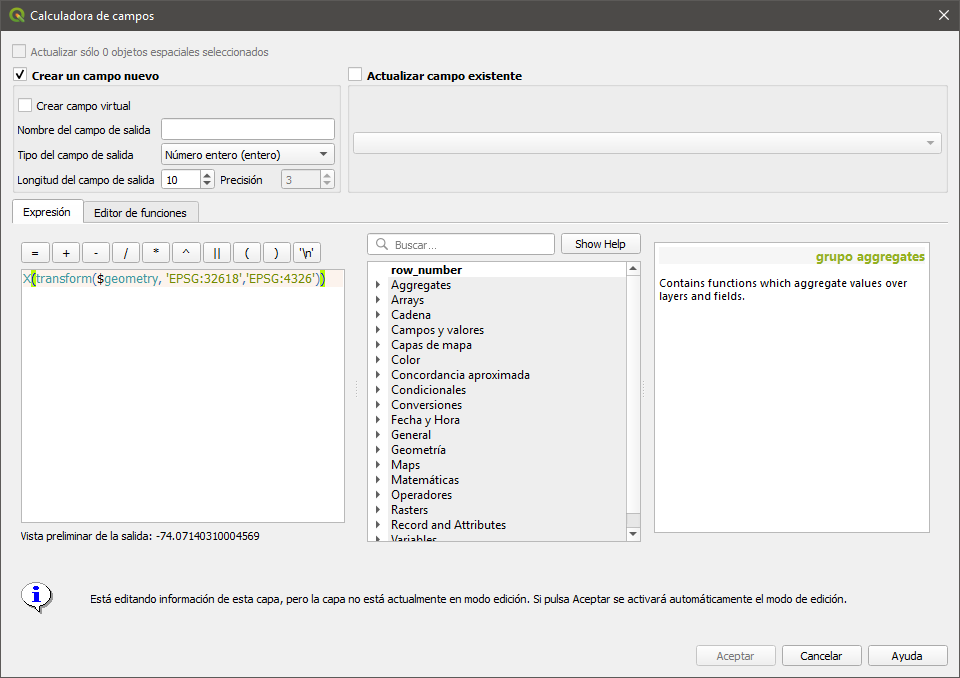This screenshot has height=678, width=960.
Task: Insert the plus operator button
Action: point(66,253)
